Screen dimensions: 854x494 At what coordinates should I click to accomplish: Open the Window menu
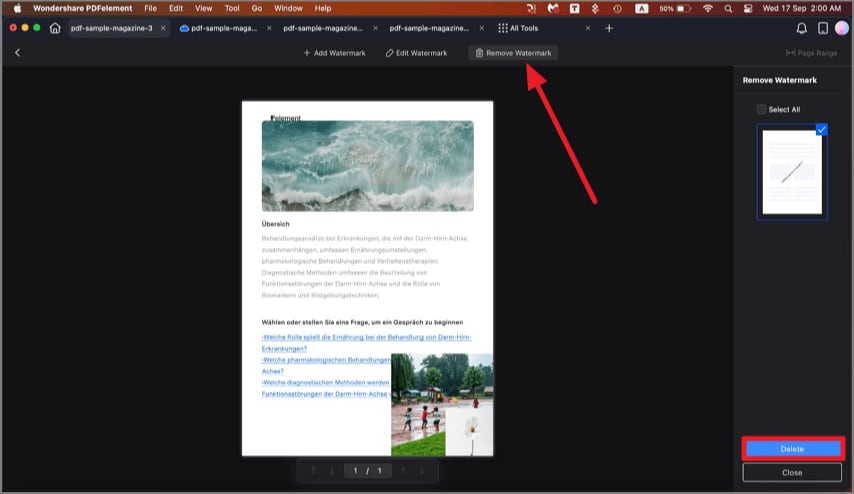(288, 8)
